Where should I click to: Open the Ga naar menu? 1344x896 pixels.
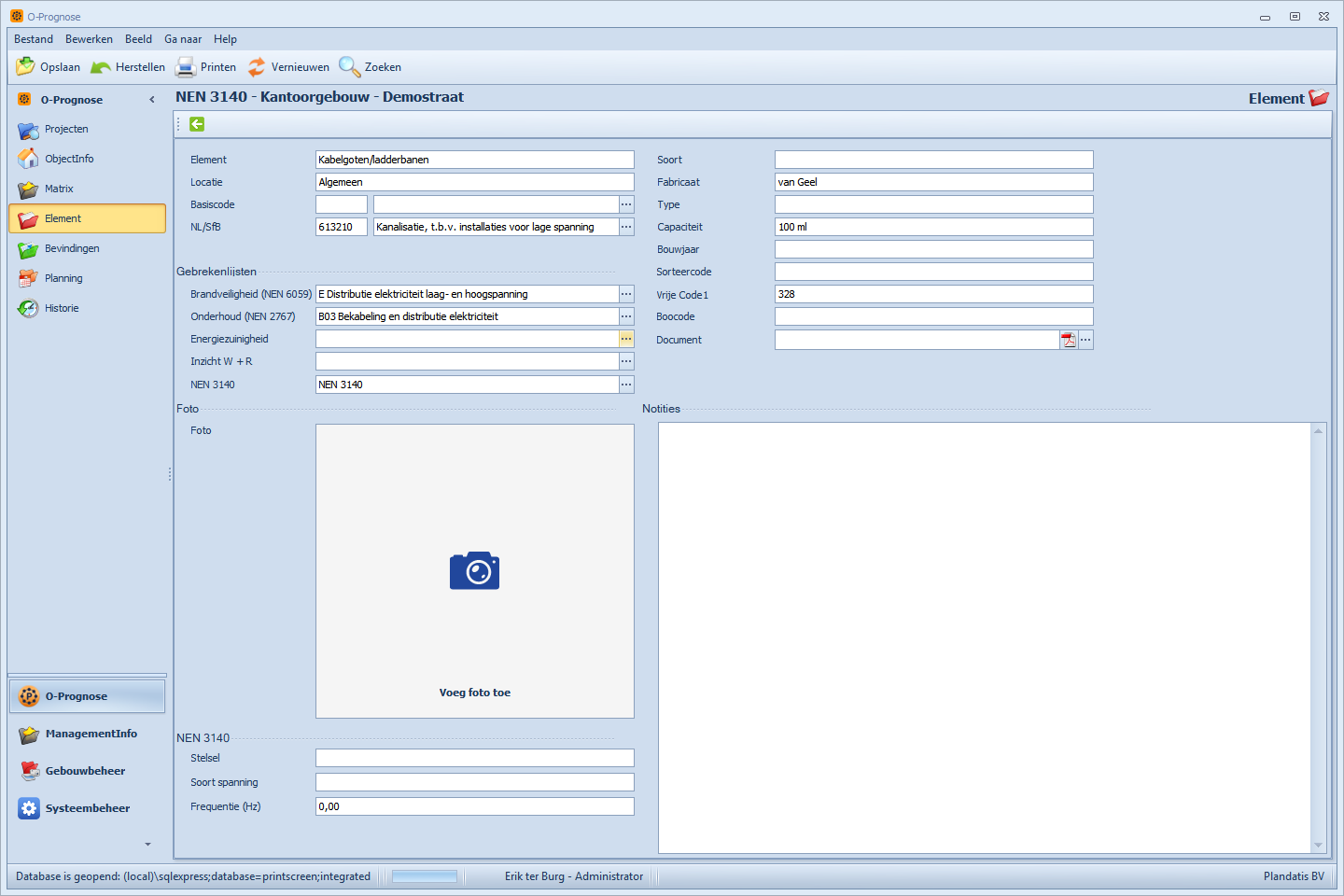[183, 39]
